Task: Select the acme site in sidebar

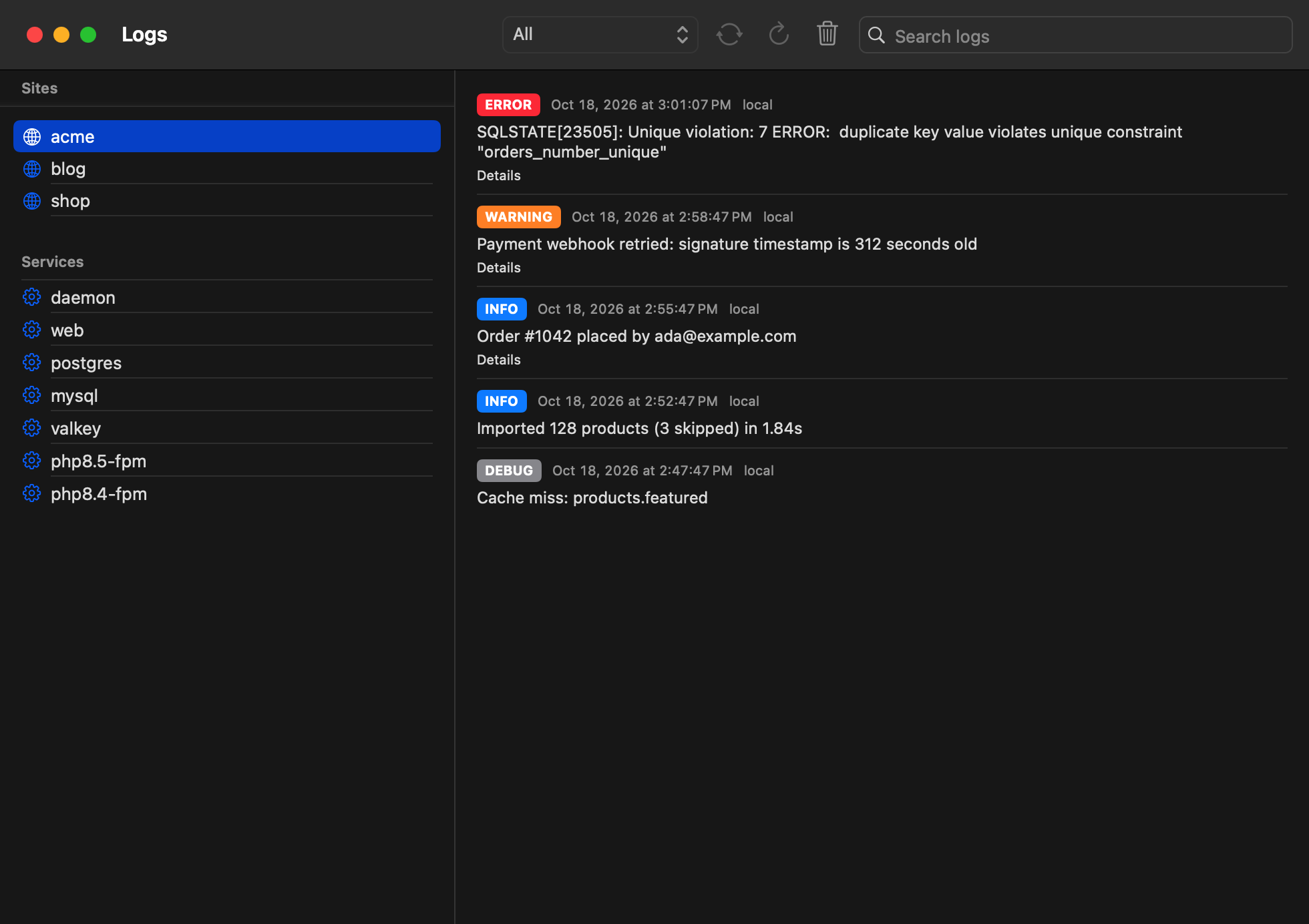Action: 227,136
